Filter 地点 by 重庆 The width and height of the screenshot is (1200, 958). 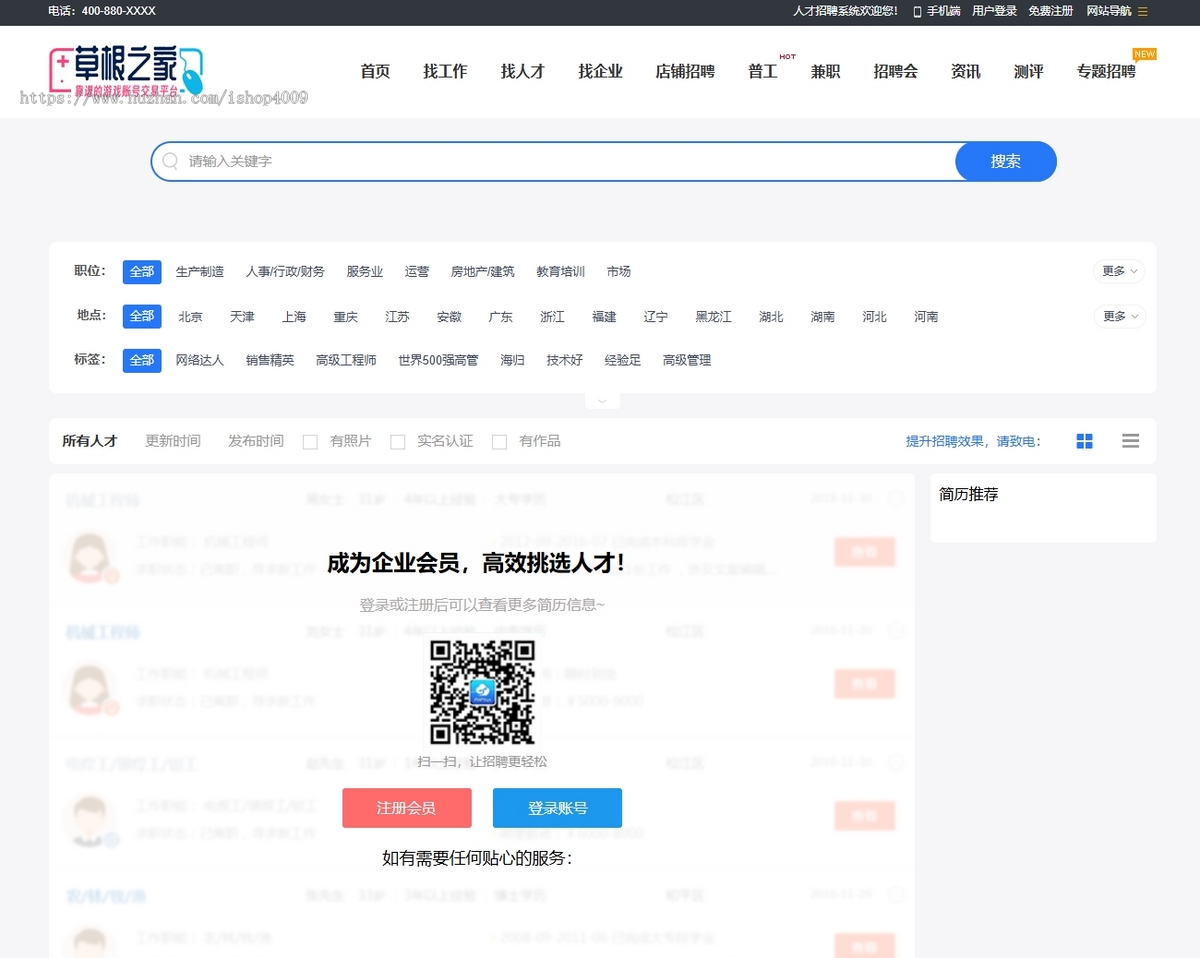[x=346, y=316]
